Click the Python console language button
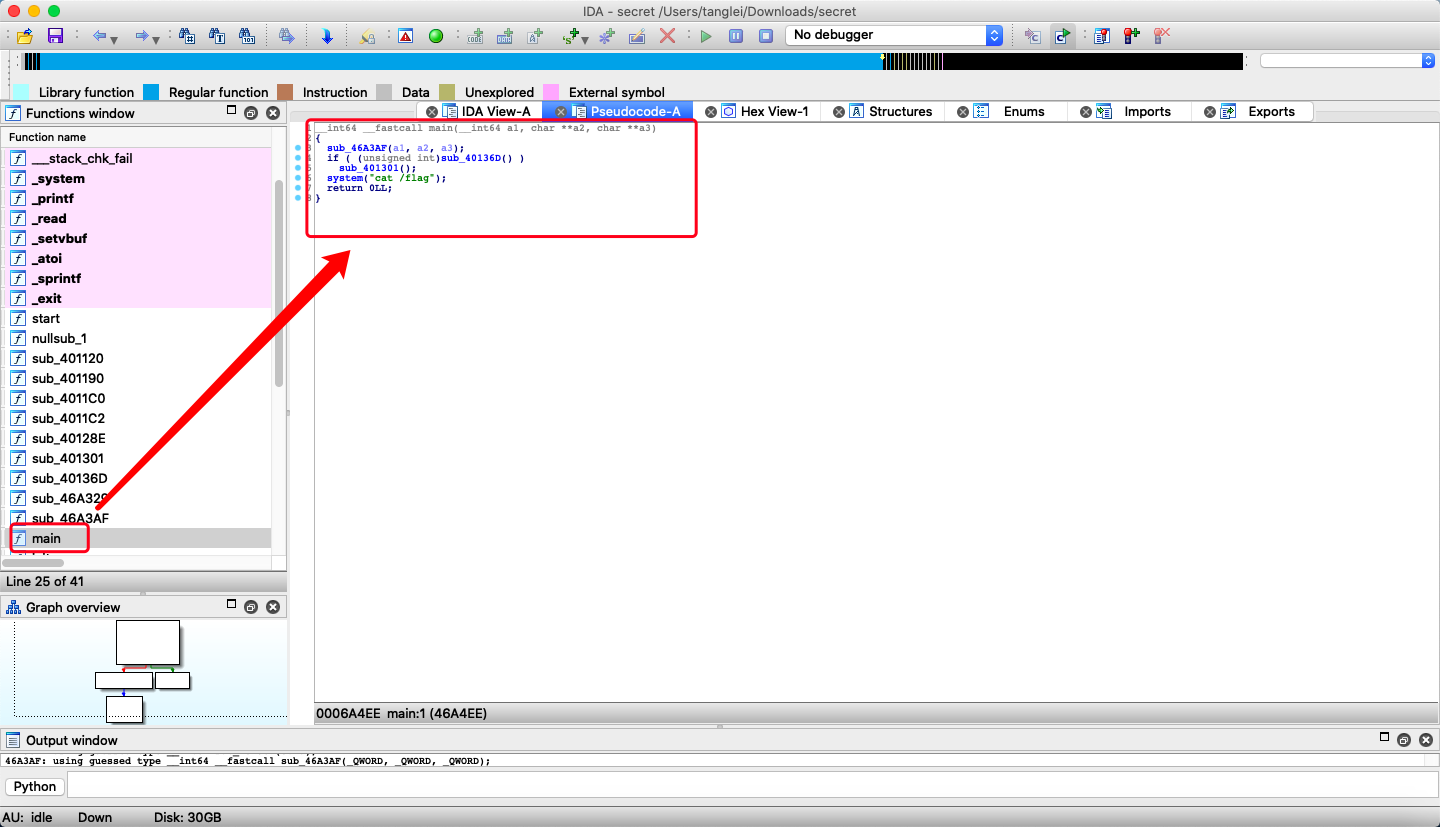Viewport: 1440px width, 827px height. point(35,786)
